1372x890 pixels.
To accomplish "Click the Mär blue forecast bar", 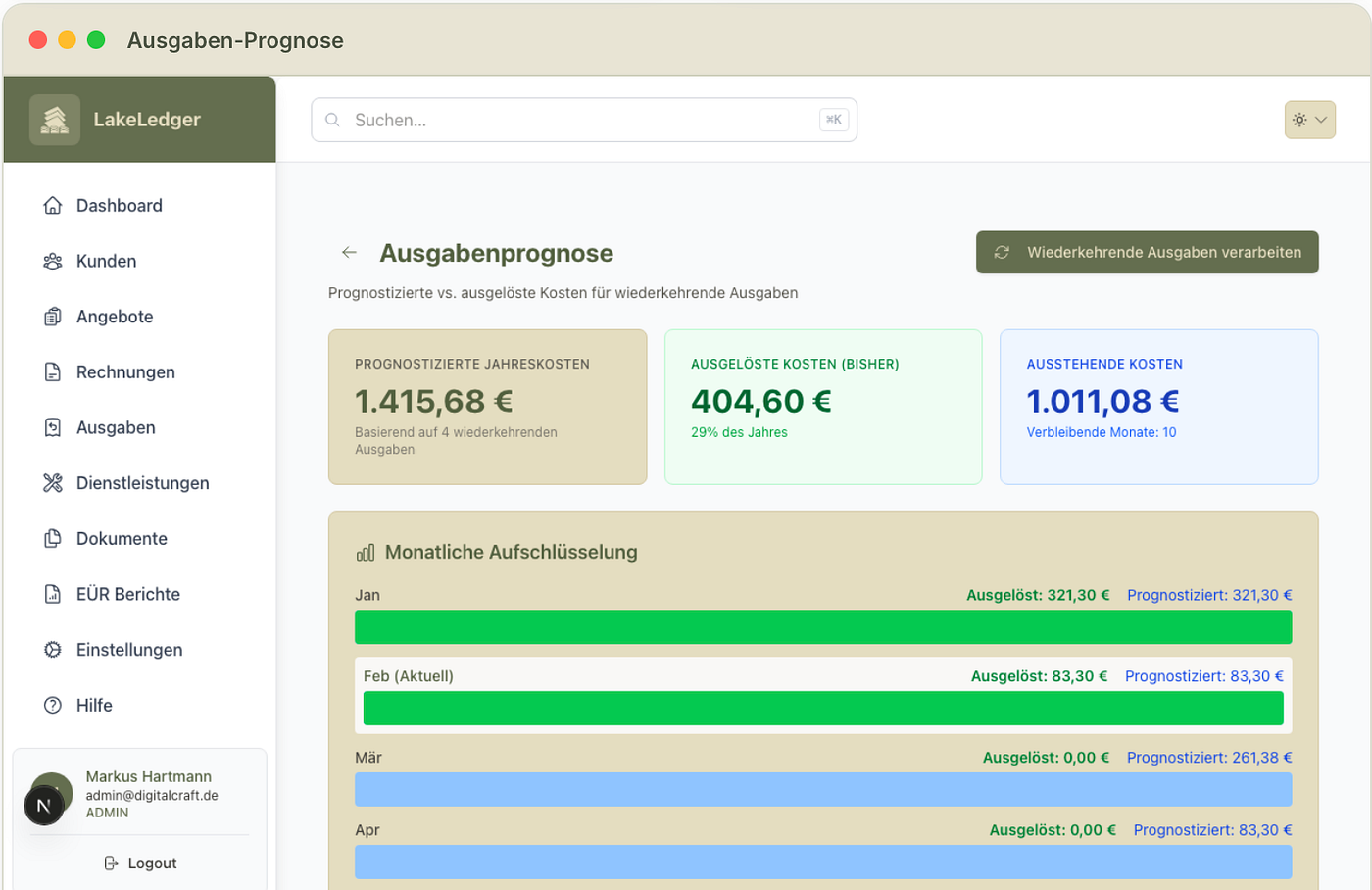I will [x=823, y=790].
